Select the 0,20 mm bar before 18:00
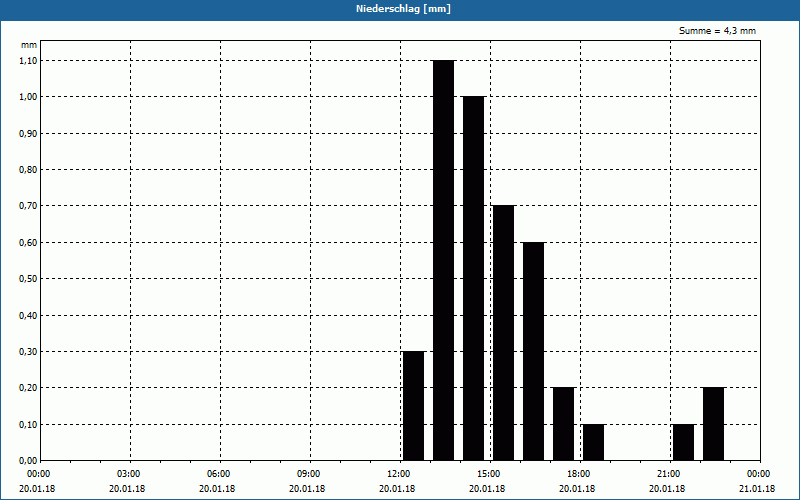 pos(563,424)
